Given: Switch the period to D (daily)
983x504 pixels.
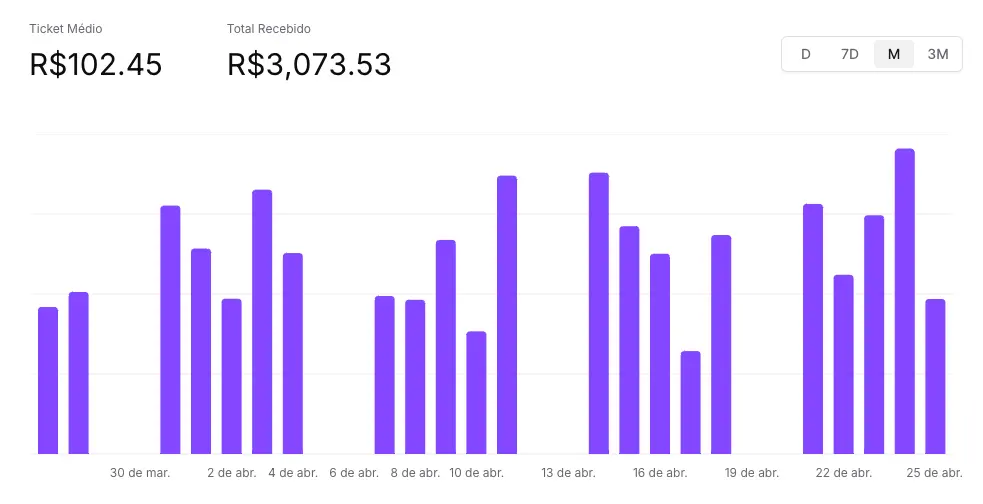Looking at the screenshot, I should coord(805,54).
